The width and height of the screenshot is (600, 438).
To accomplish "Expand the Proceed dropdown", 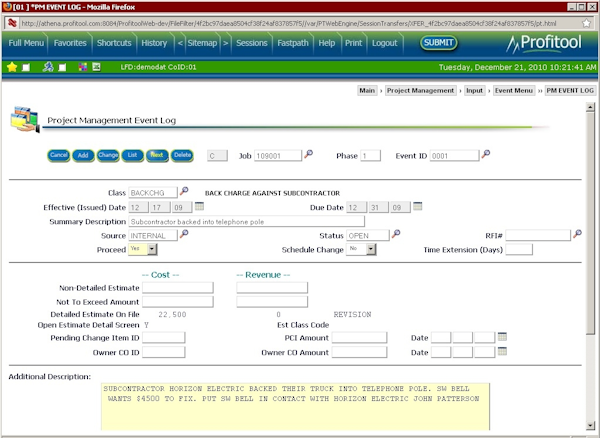I will 152,249.
